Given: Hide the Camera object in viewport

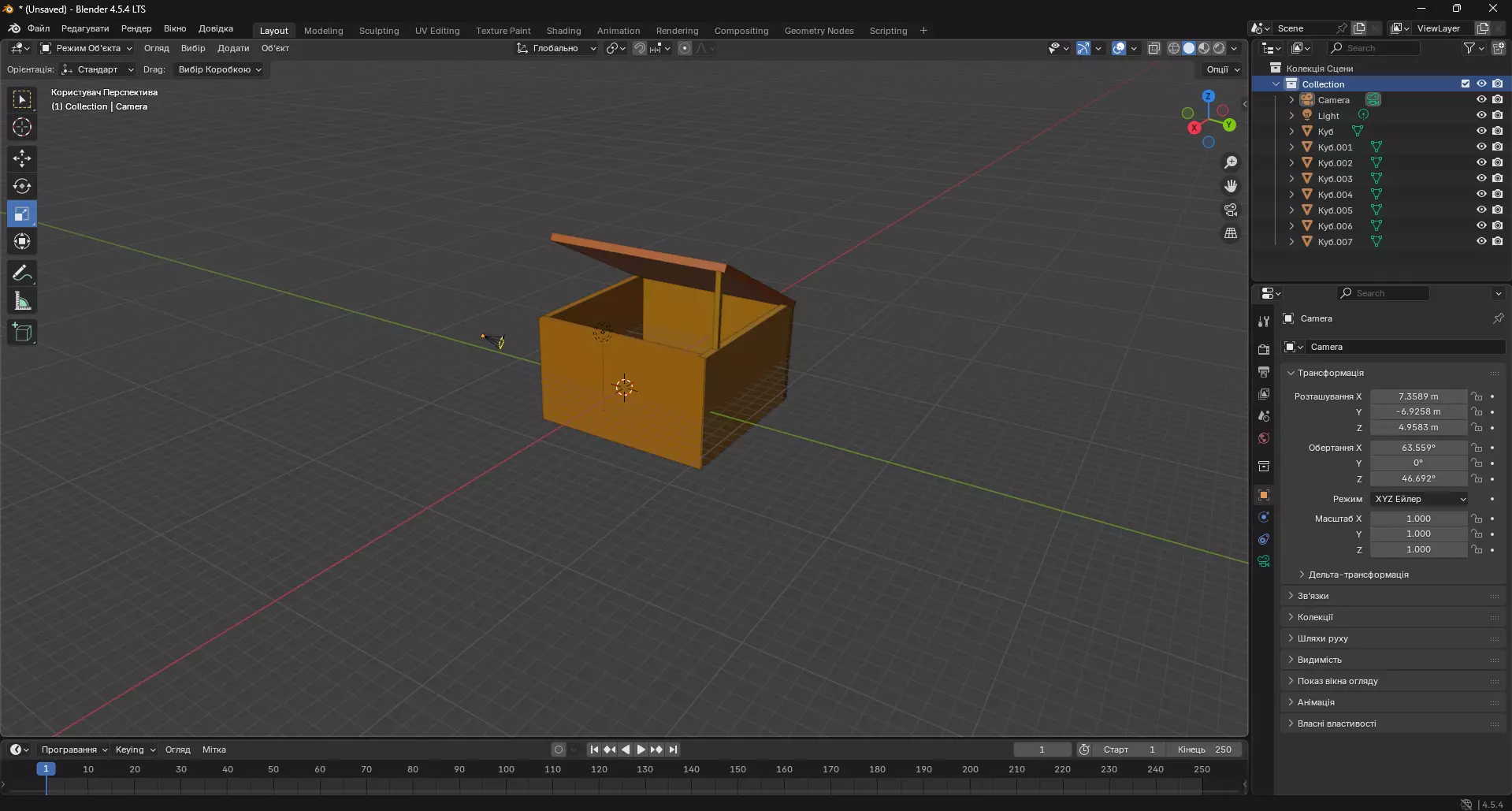Looking at the screenshot, I should (x=1481, y=99).
